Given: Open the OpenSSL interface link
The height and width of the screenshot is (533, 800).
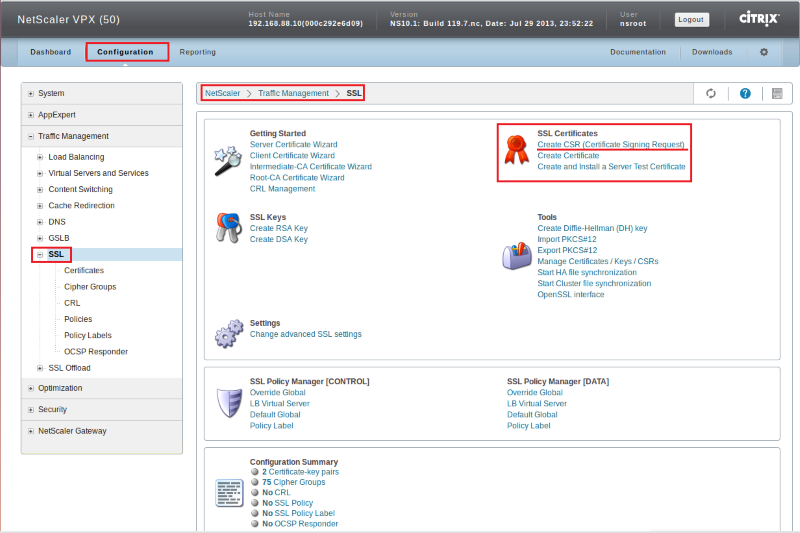Looking at the screenshot, I should coord(570,294).
